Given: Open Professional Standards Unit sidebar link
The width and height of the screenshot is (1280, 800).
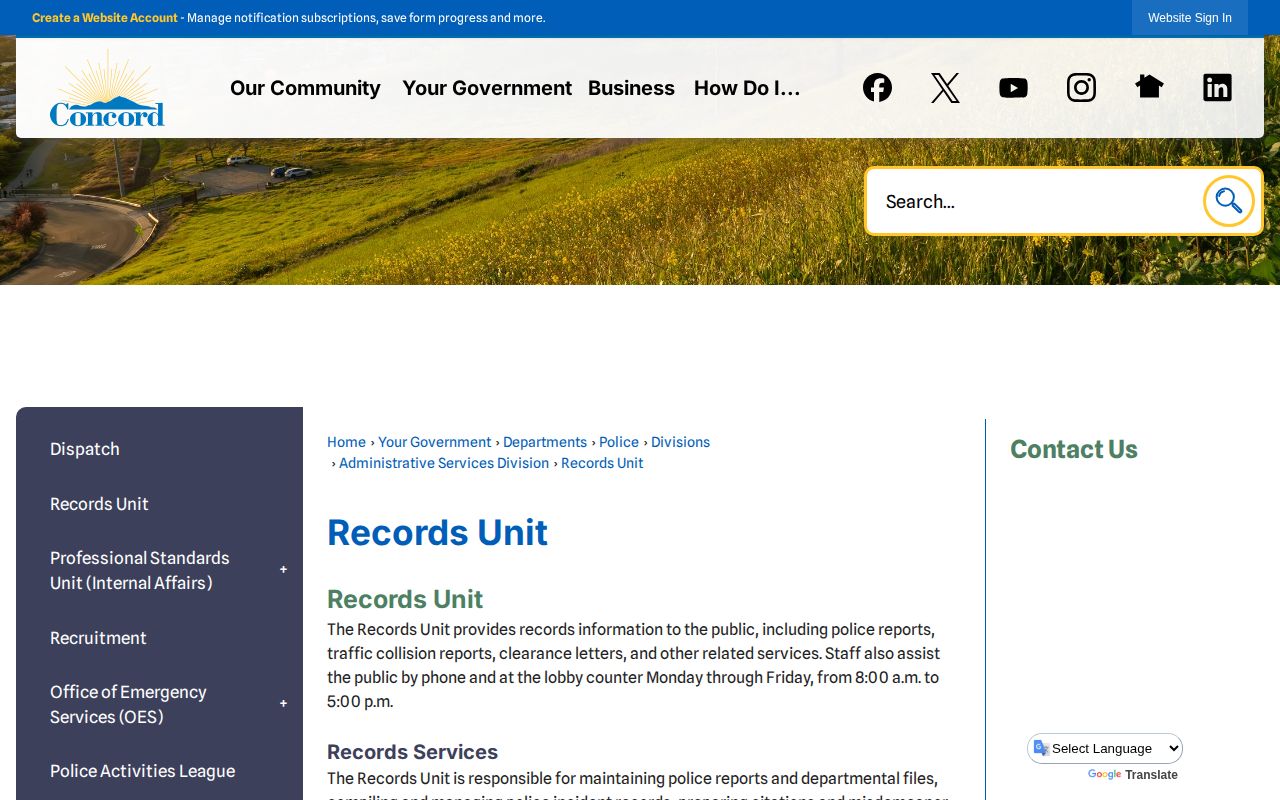Looking at the screenshot, I should pos(140,570).
